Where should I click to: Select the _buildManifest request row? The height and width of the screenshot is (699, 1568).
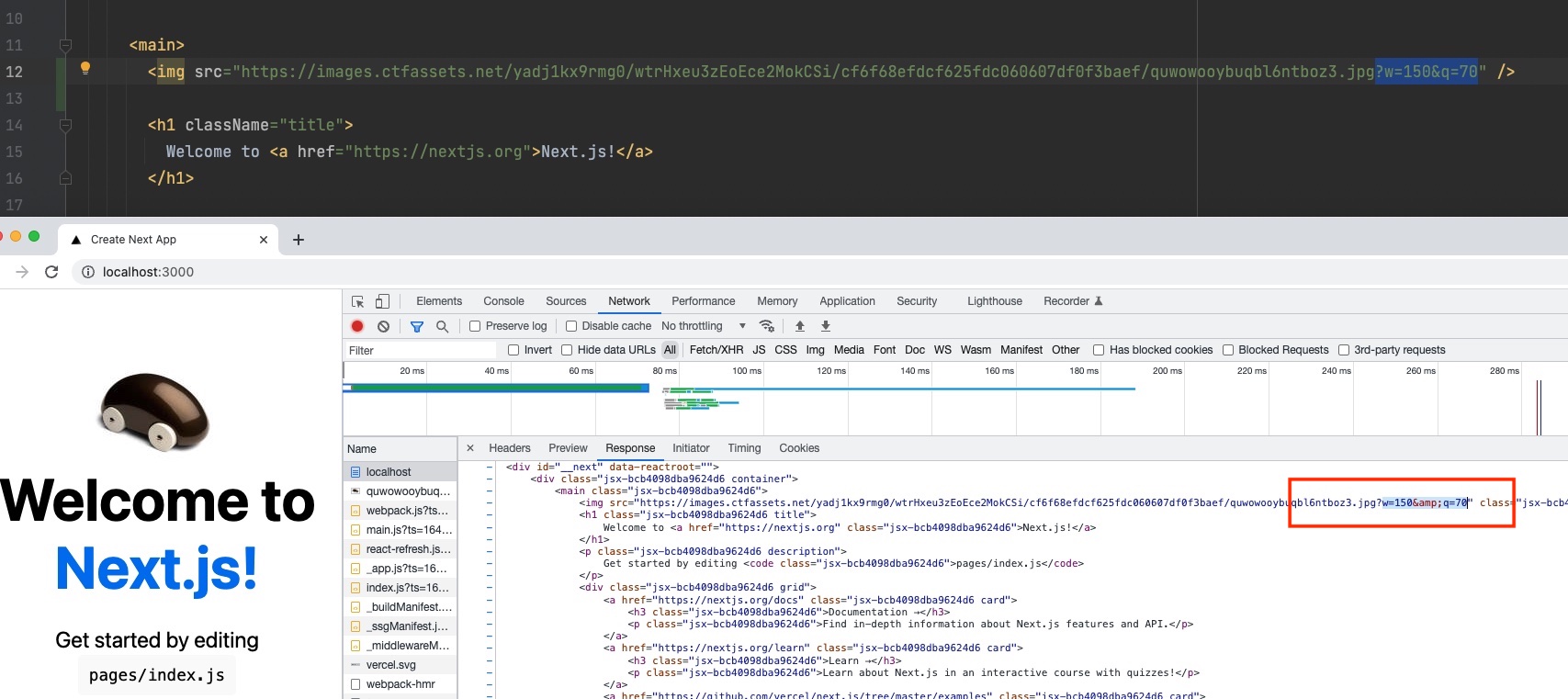[400, 607]
